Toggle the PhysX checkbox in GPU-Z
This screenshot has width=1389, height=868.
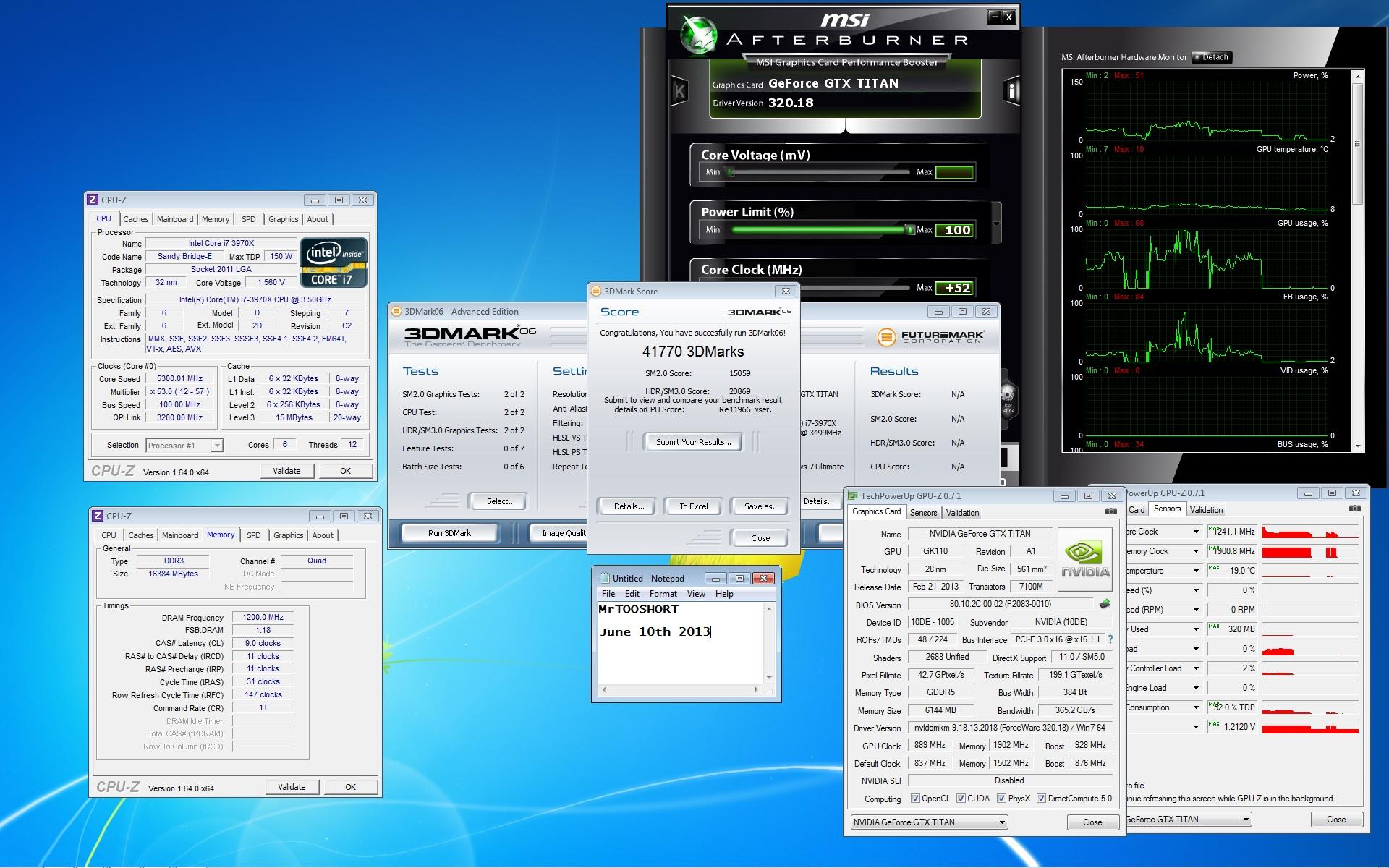[1001, 799]
